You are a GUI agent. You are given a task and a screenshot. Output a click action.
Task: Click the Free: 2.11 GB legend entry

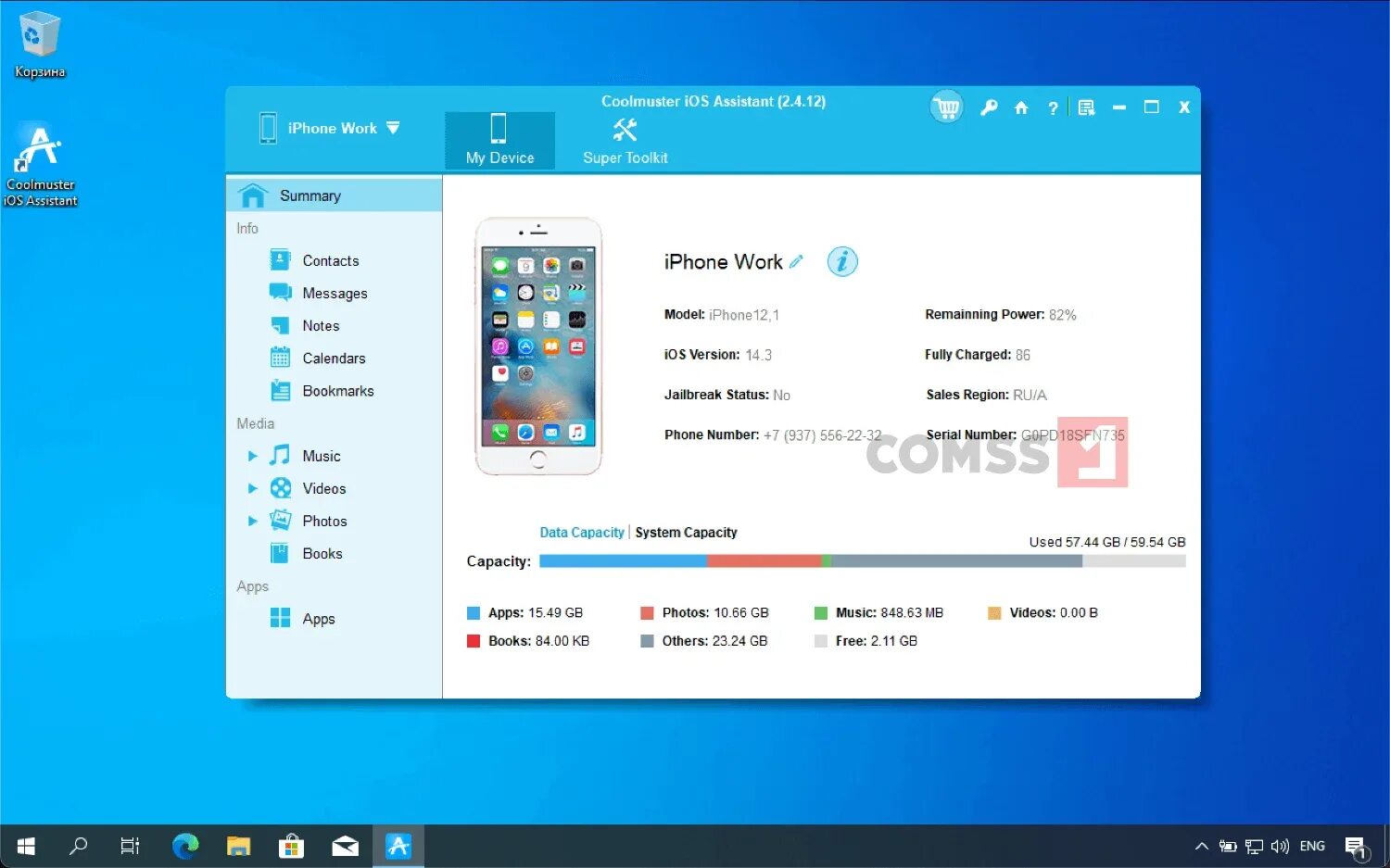[866, 641]
